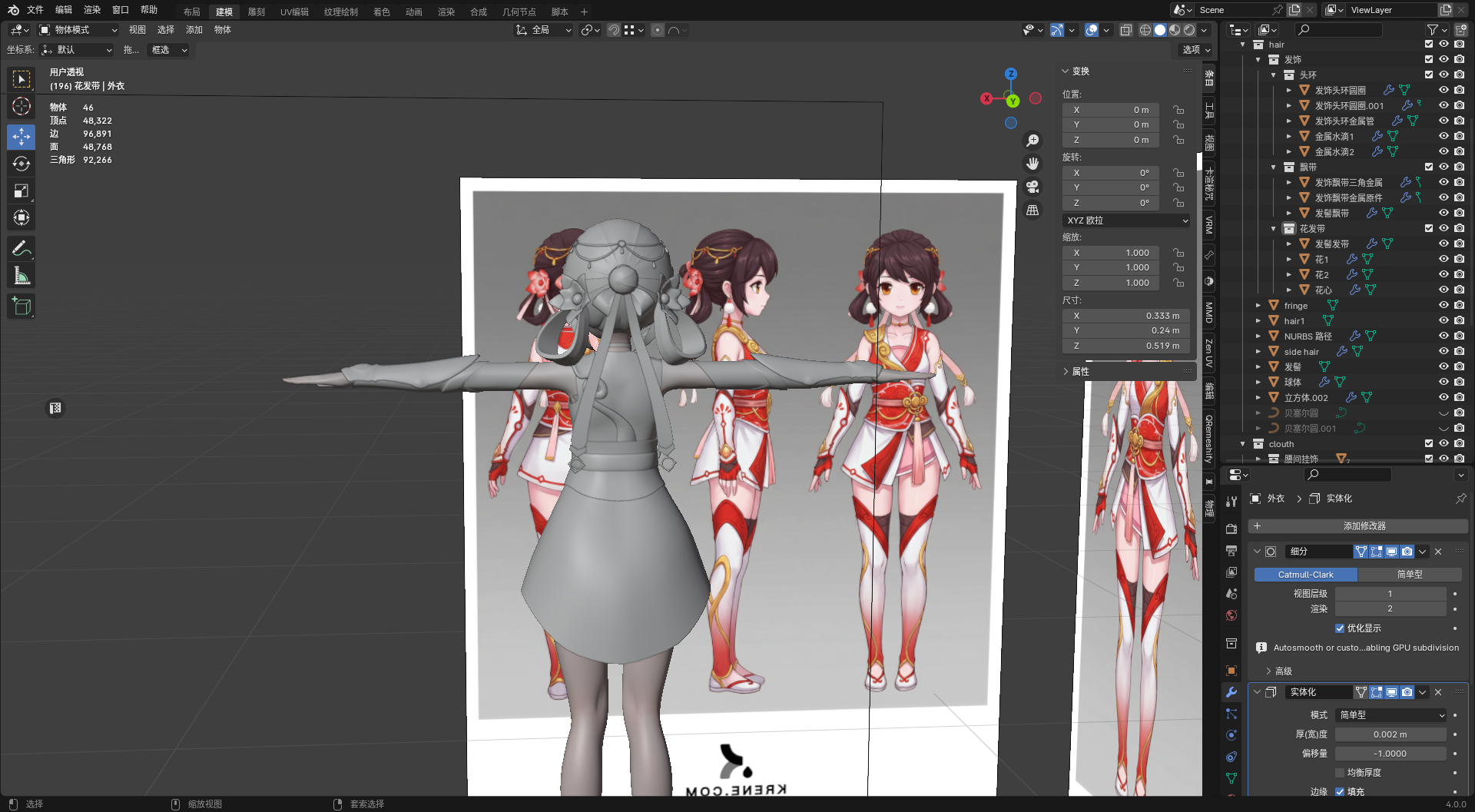Image resolution: width=1475 pixels, height=812 pixels.
Task: Toggle X-ray display in viewport header
Action: [x=1125, y=30]
